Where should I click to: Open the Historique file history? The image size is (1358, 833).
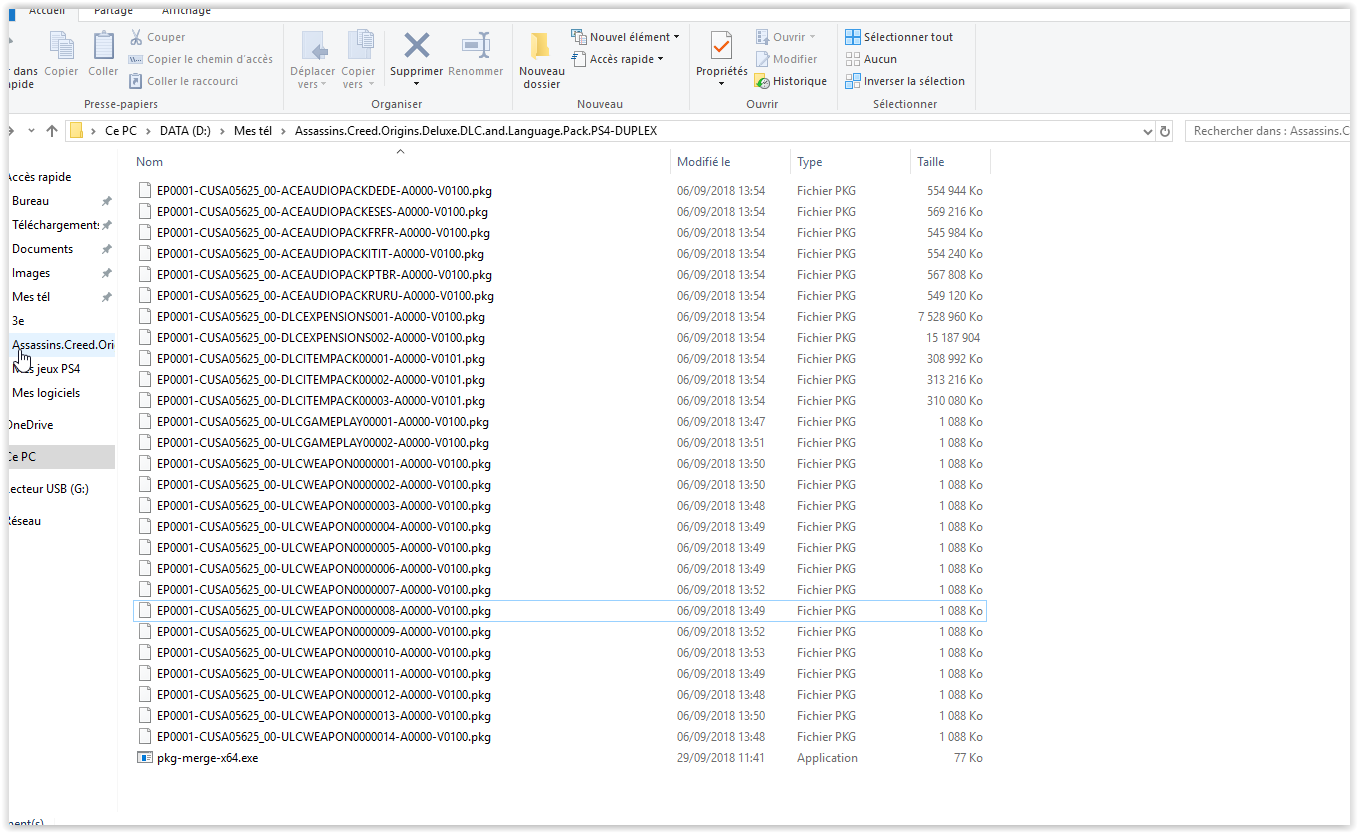pyautogui.click(x=790, y=81)
